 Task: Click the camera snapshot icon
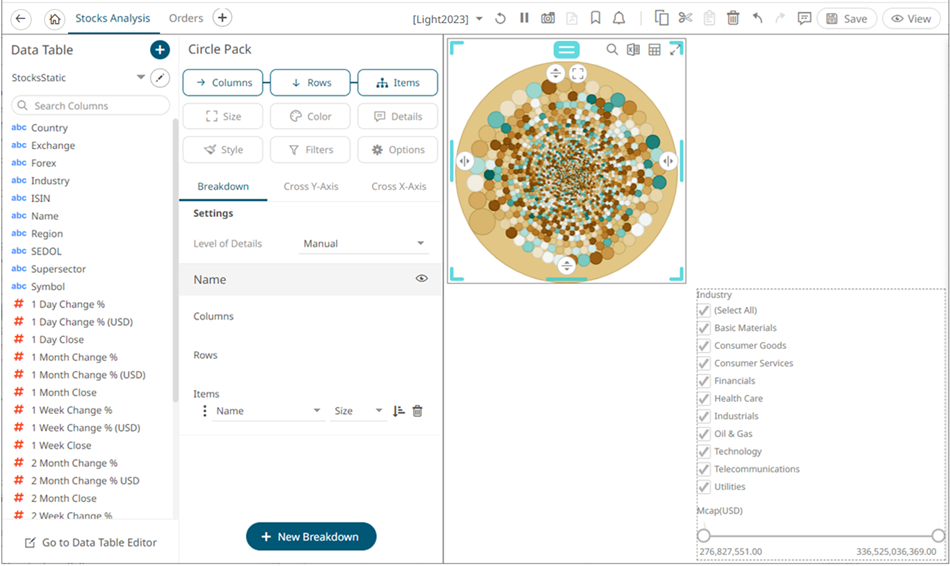click(548, 18)
